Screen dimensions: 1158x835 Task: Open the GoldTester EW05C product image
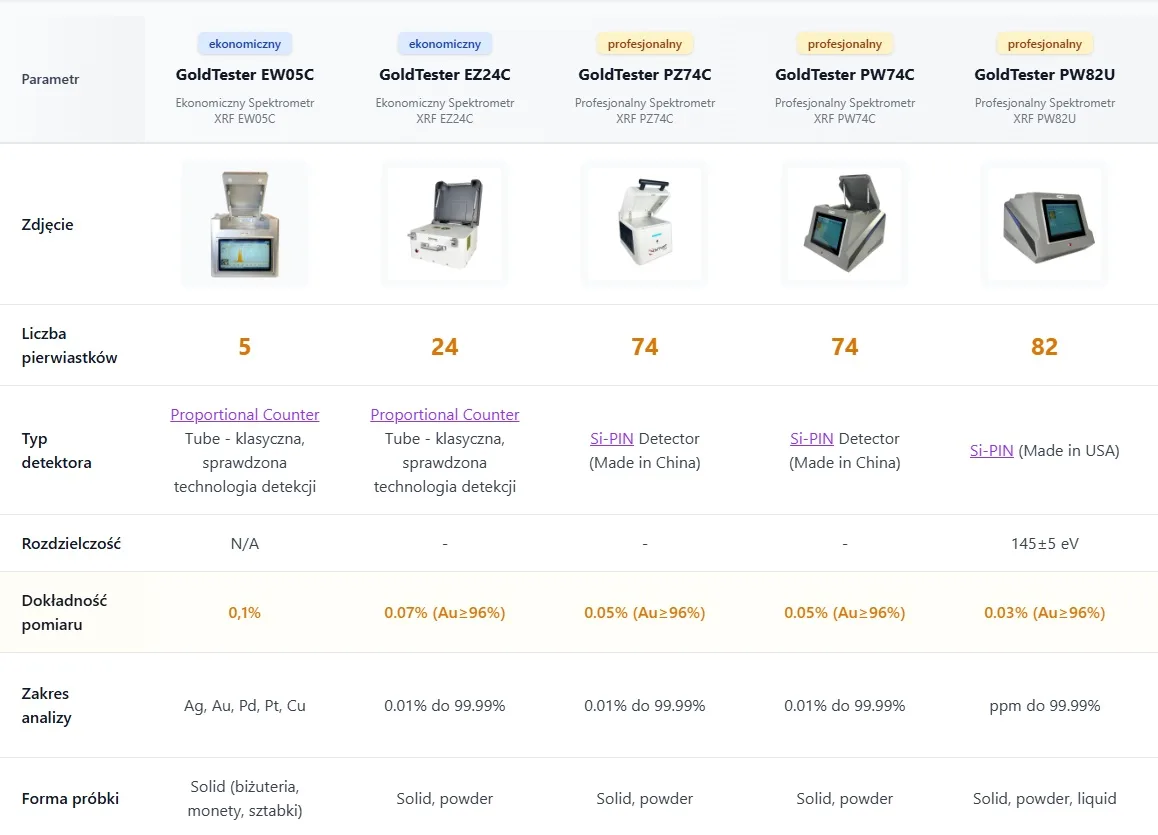pyautogui.click(x=244, y=224)
